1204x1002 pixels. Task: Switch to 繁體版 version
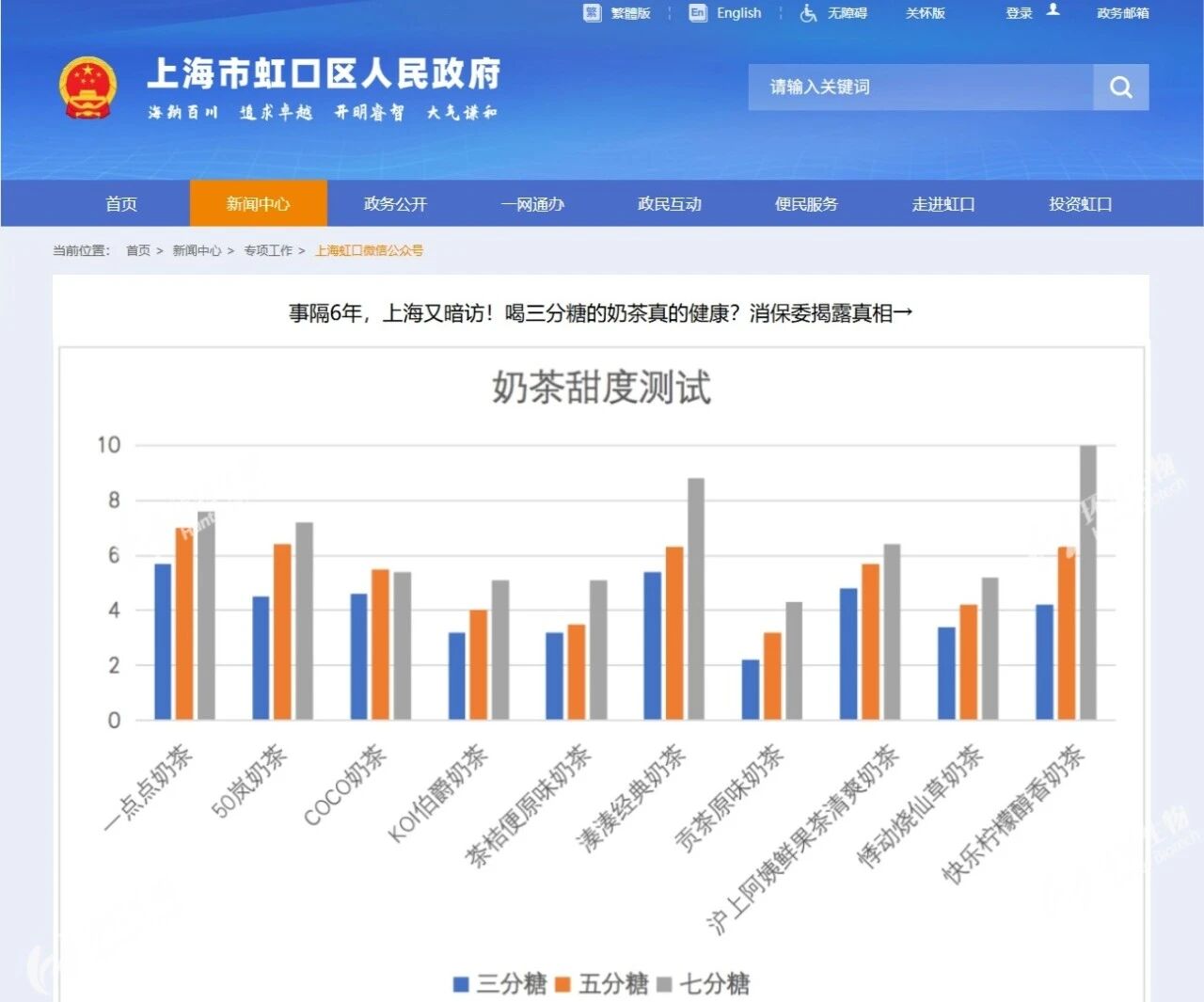point(630,13)
